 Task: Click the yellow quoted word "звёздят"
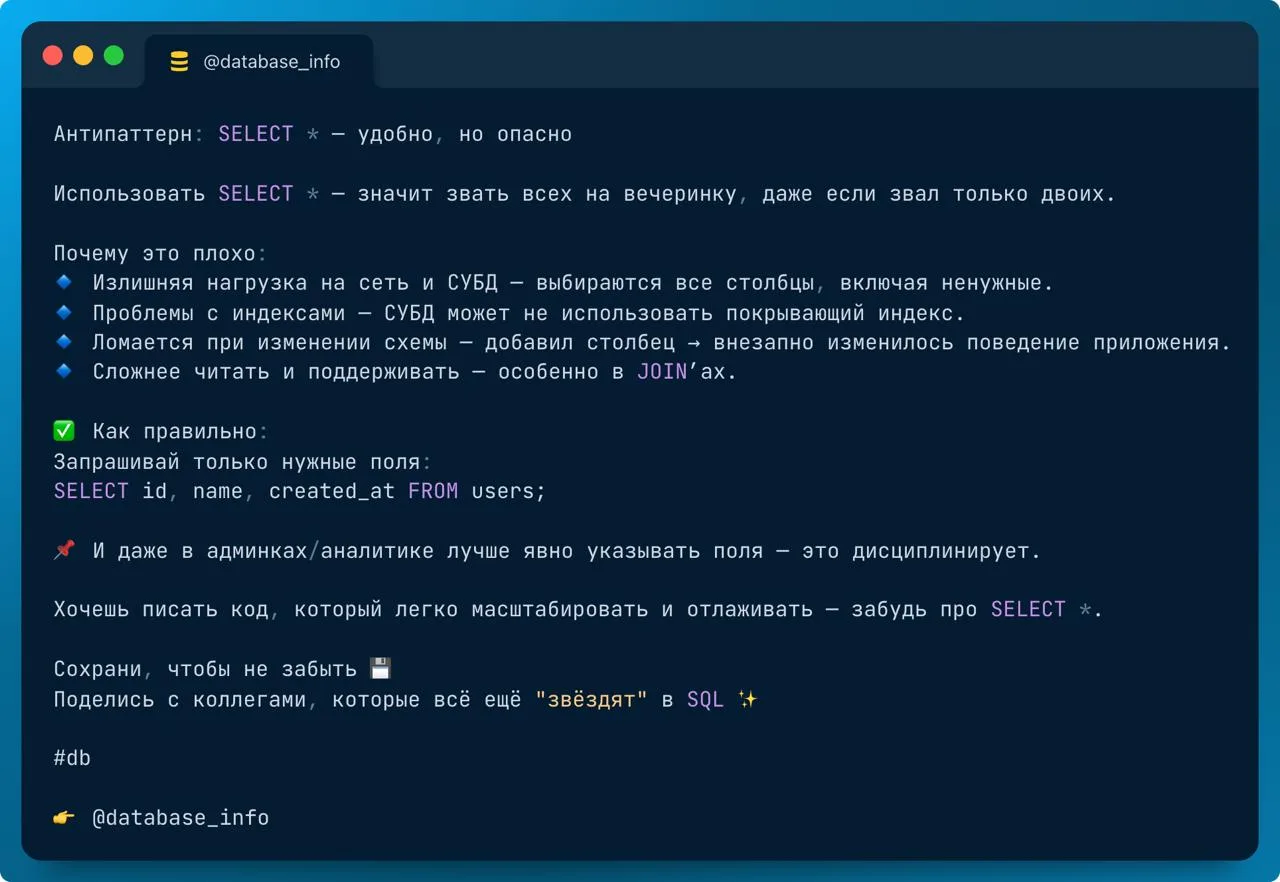click(x=591, y=700)
